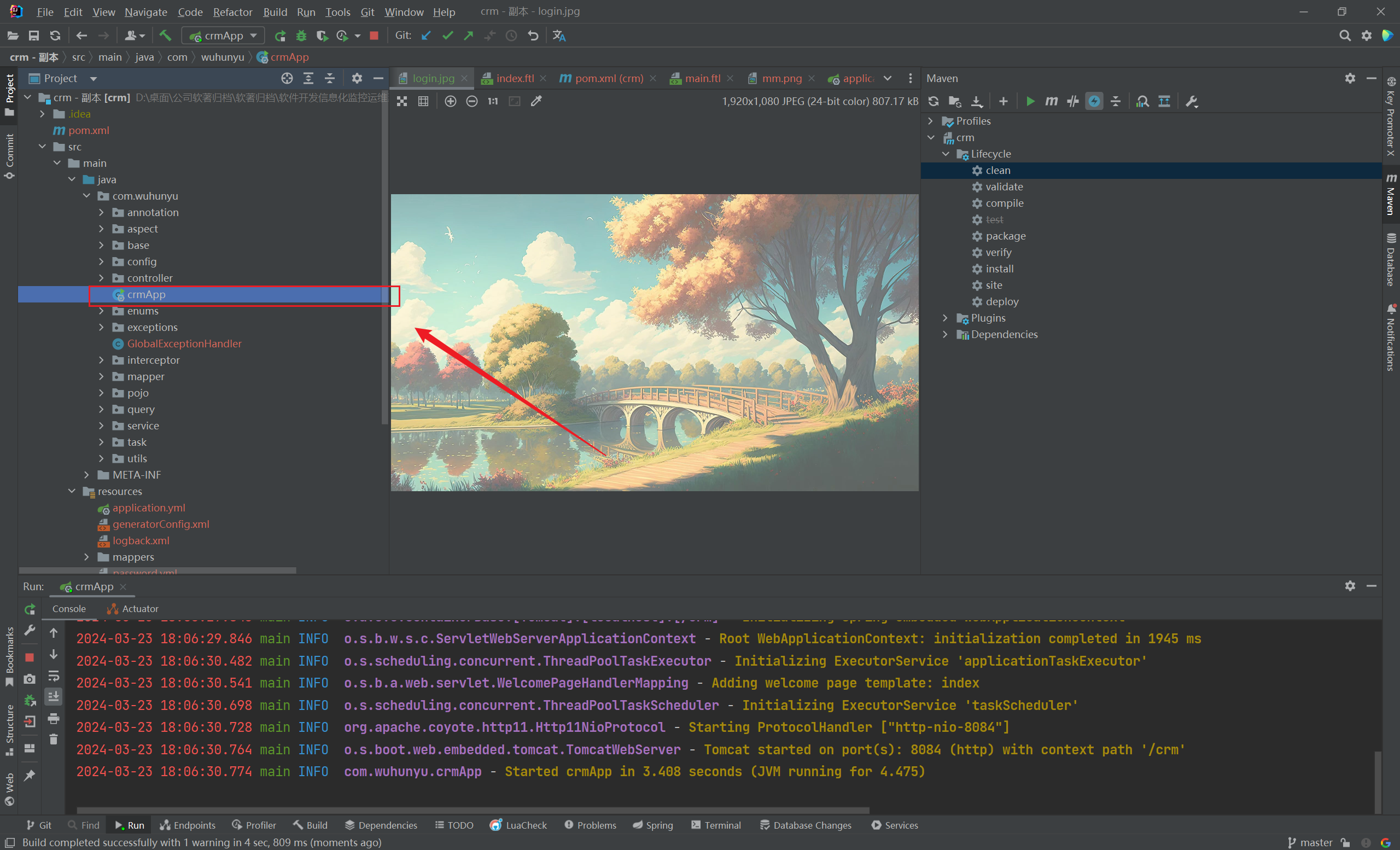Toggle image grid display
Viewport: 1400px width, 850px height.
point(423,101)
